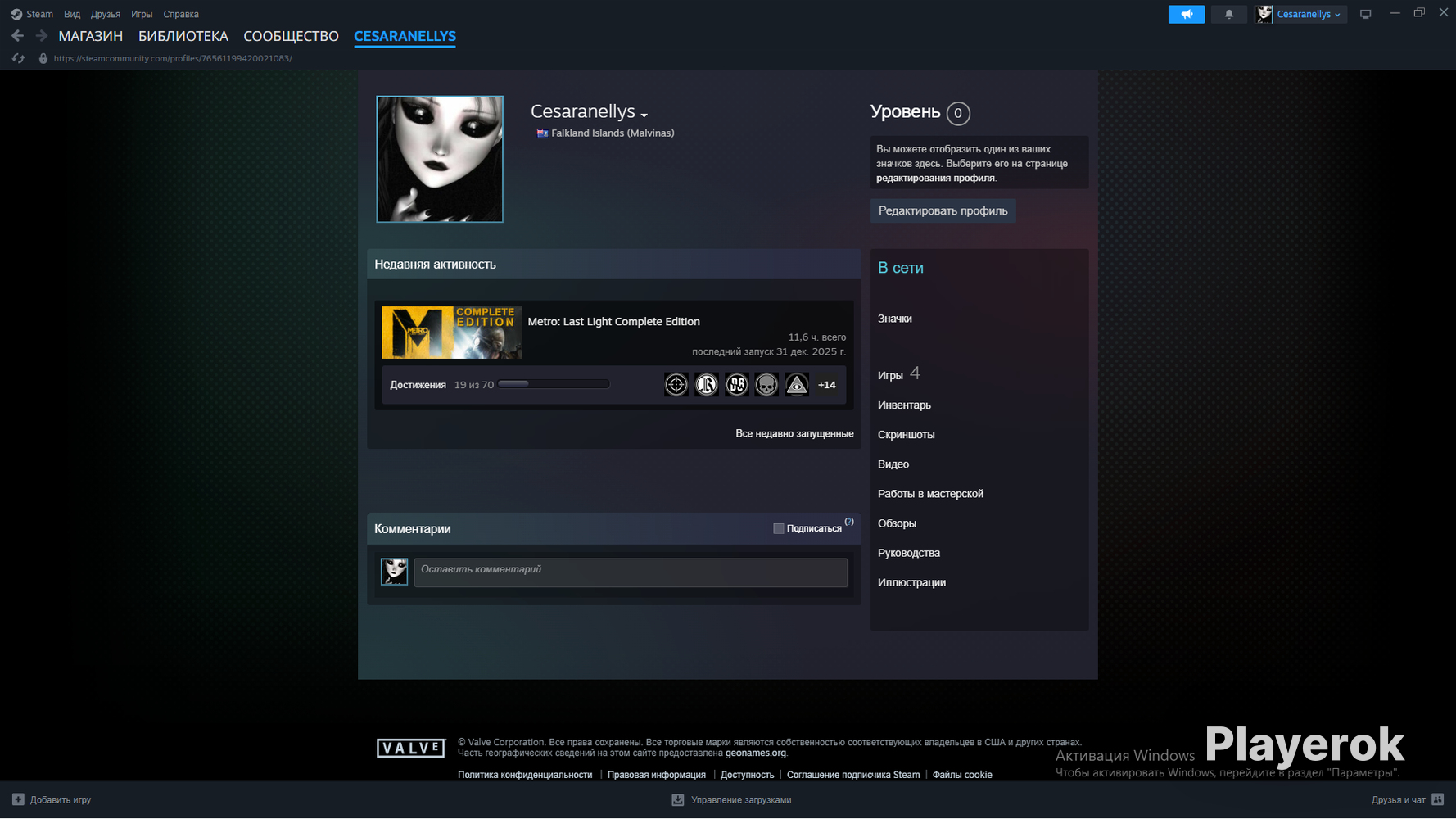
Task: Click the +14 more achievements button
Action: [827, 384]
